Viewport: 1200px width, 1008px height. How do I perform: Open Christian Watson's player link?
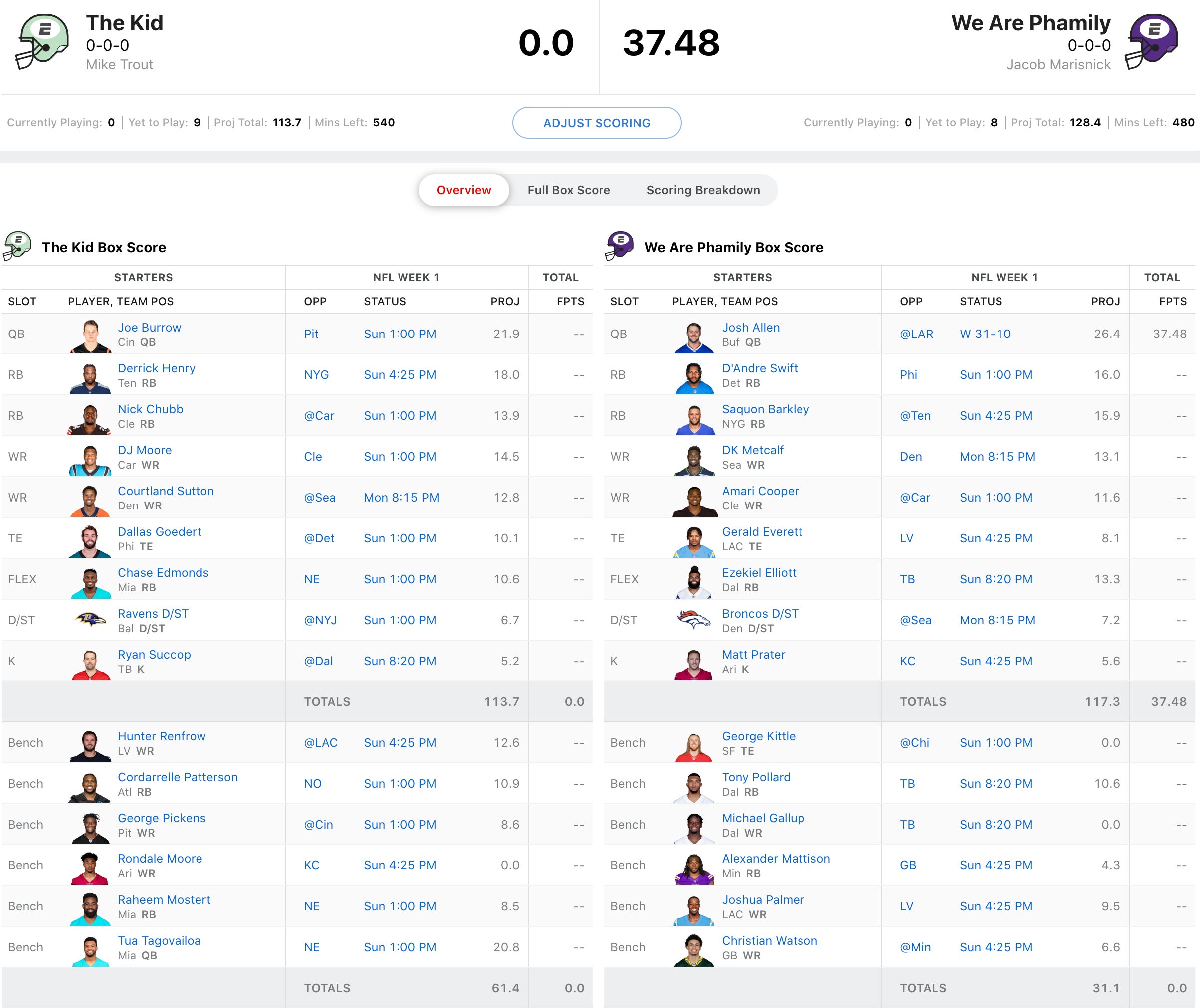(769, 941)
